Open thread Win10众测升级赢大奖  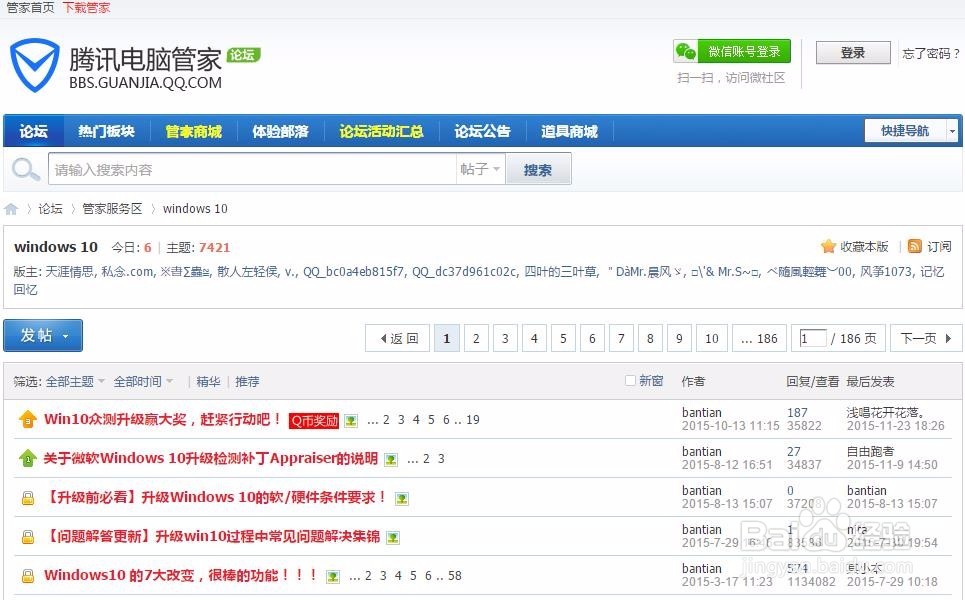[162, 420]
